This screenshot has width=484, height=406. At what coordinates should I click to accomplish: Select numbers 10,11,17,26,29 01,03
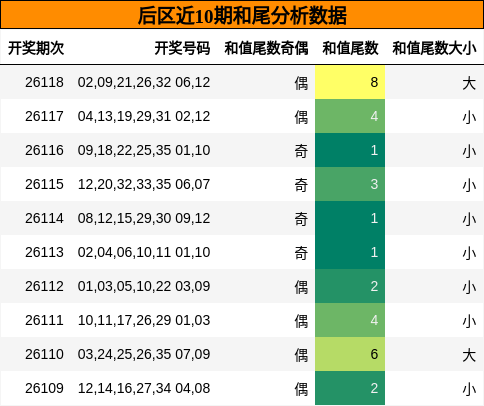144,320
